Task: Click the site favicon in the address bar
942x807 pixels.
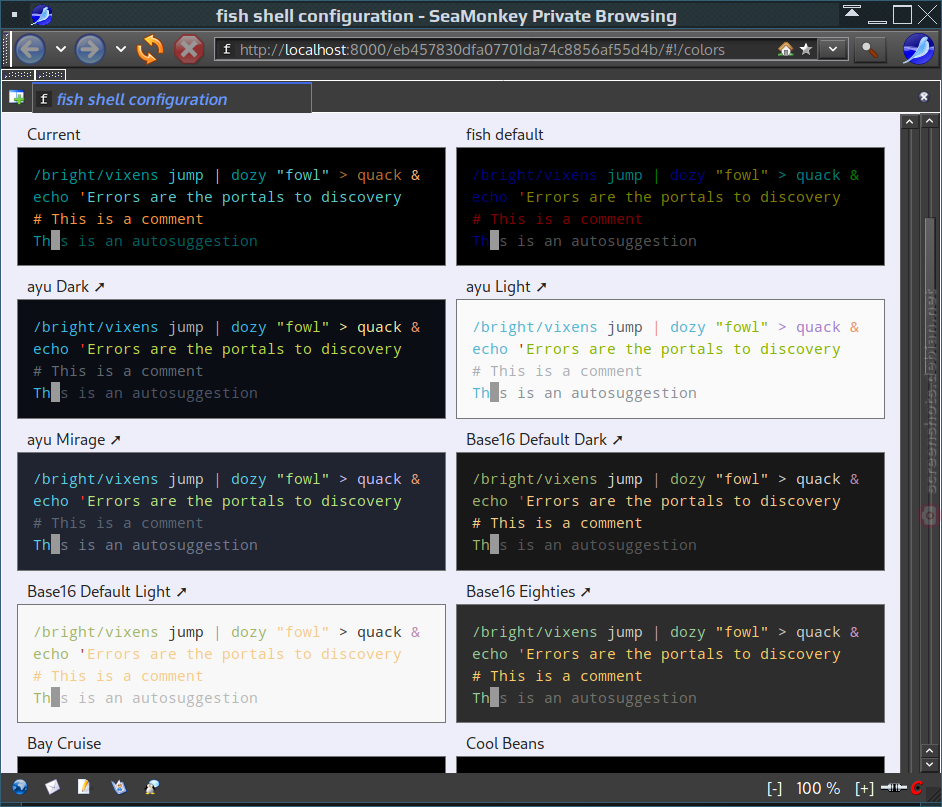Action: [227, 49]
